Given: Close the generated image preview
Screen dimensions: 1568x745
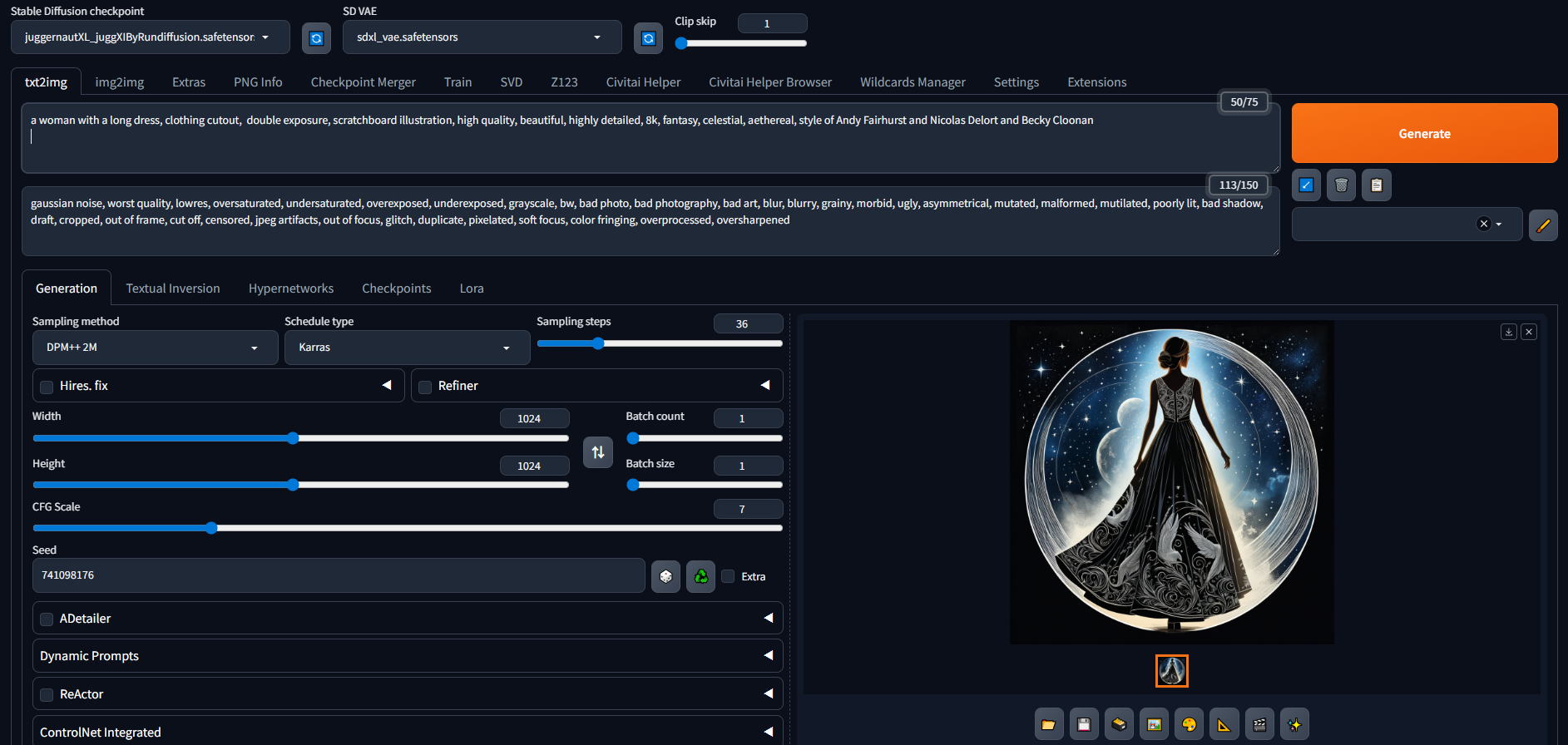Looking at the screenshot, I should (x=1529, y=332).
